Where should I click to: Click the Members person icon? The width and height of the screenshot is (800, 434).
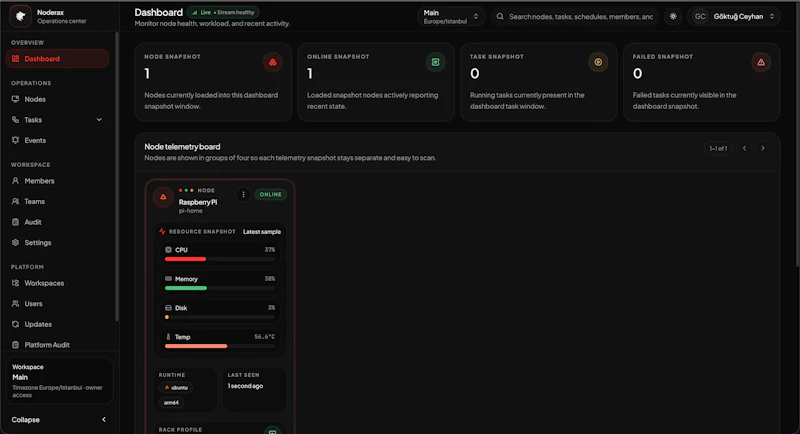point(15,181)
